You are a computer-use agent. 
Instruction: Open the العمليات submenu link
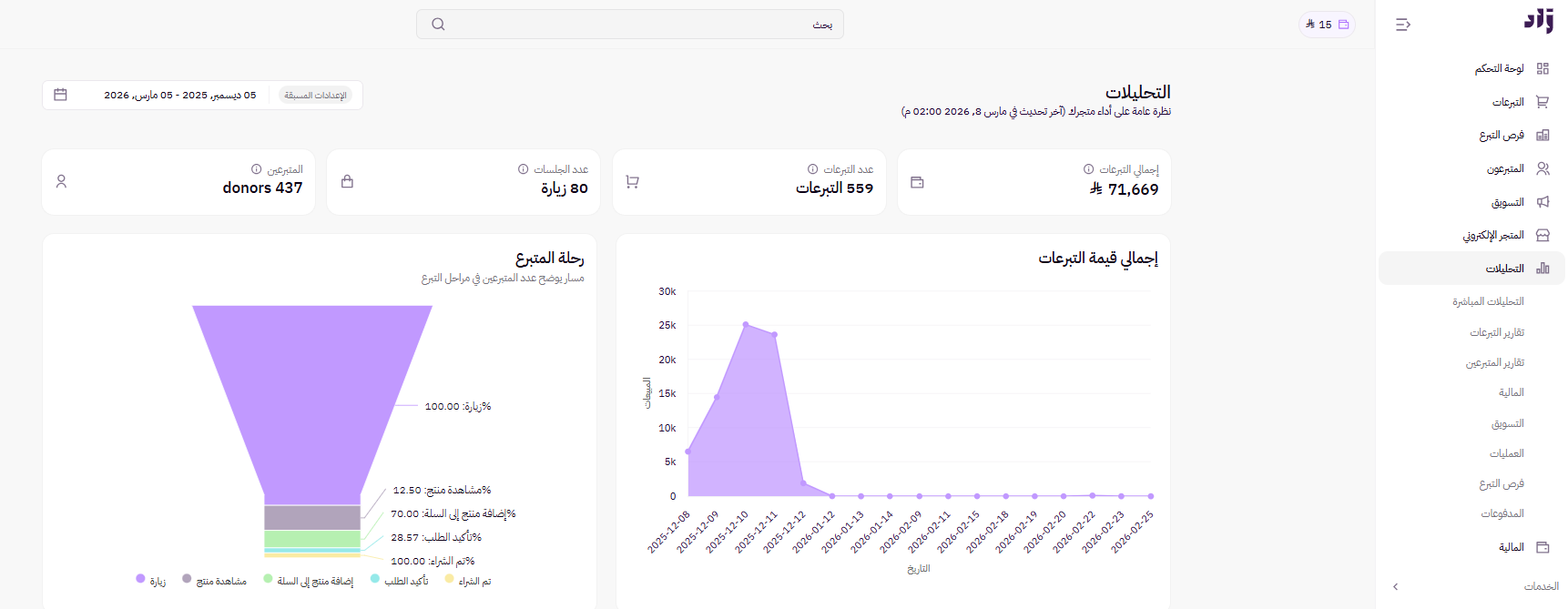coord(1507,453)
